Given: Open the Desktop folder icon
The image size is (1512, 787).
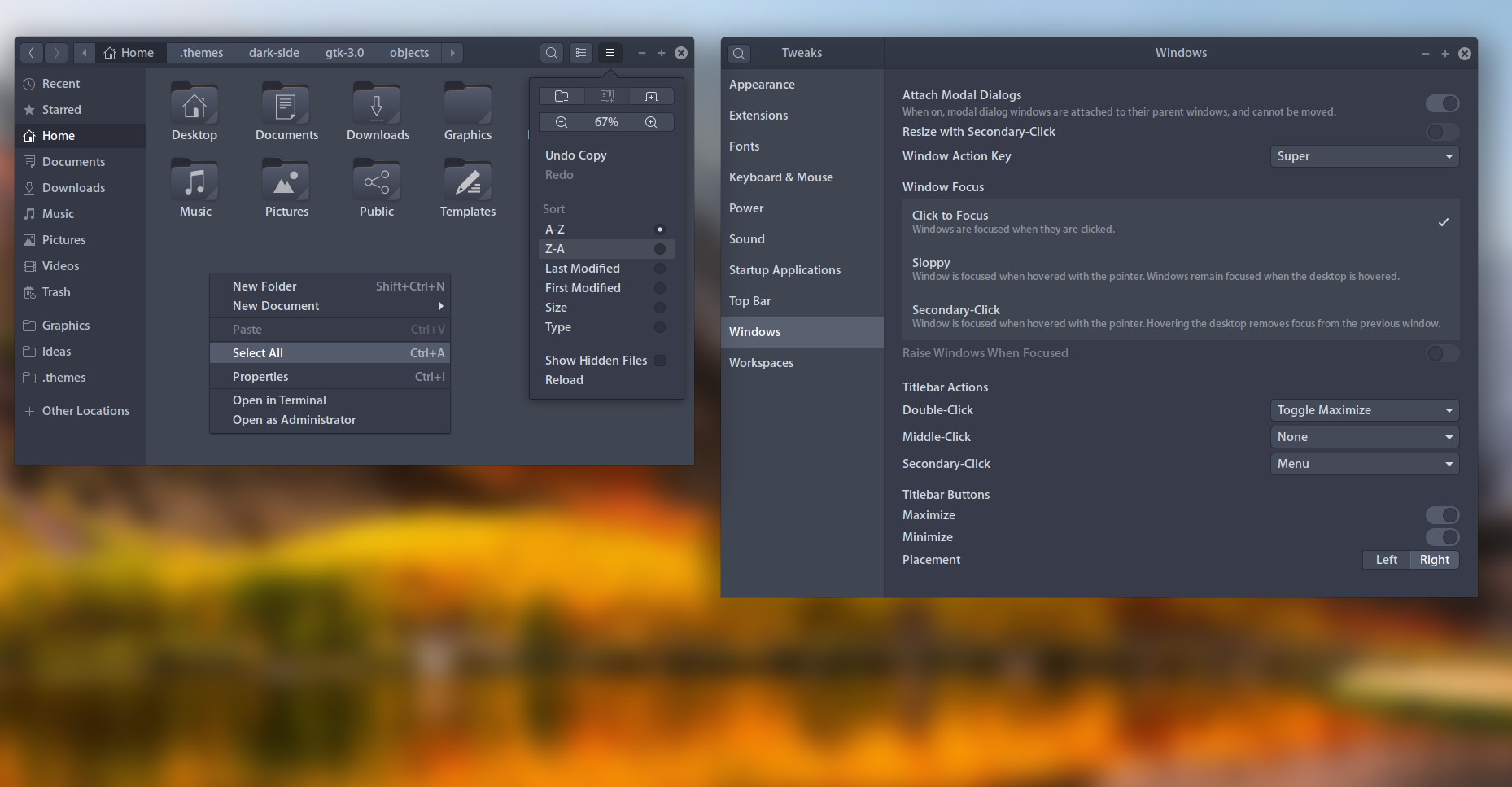Looking at the screenshot, I should tap(194, 103).
